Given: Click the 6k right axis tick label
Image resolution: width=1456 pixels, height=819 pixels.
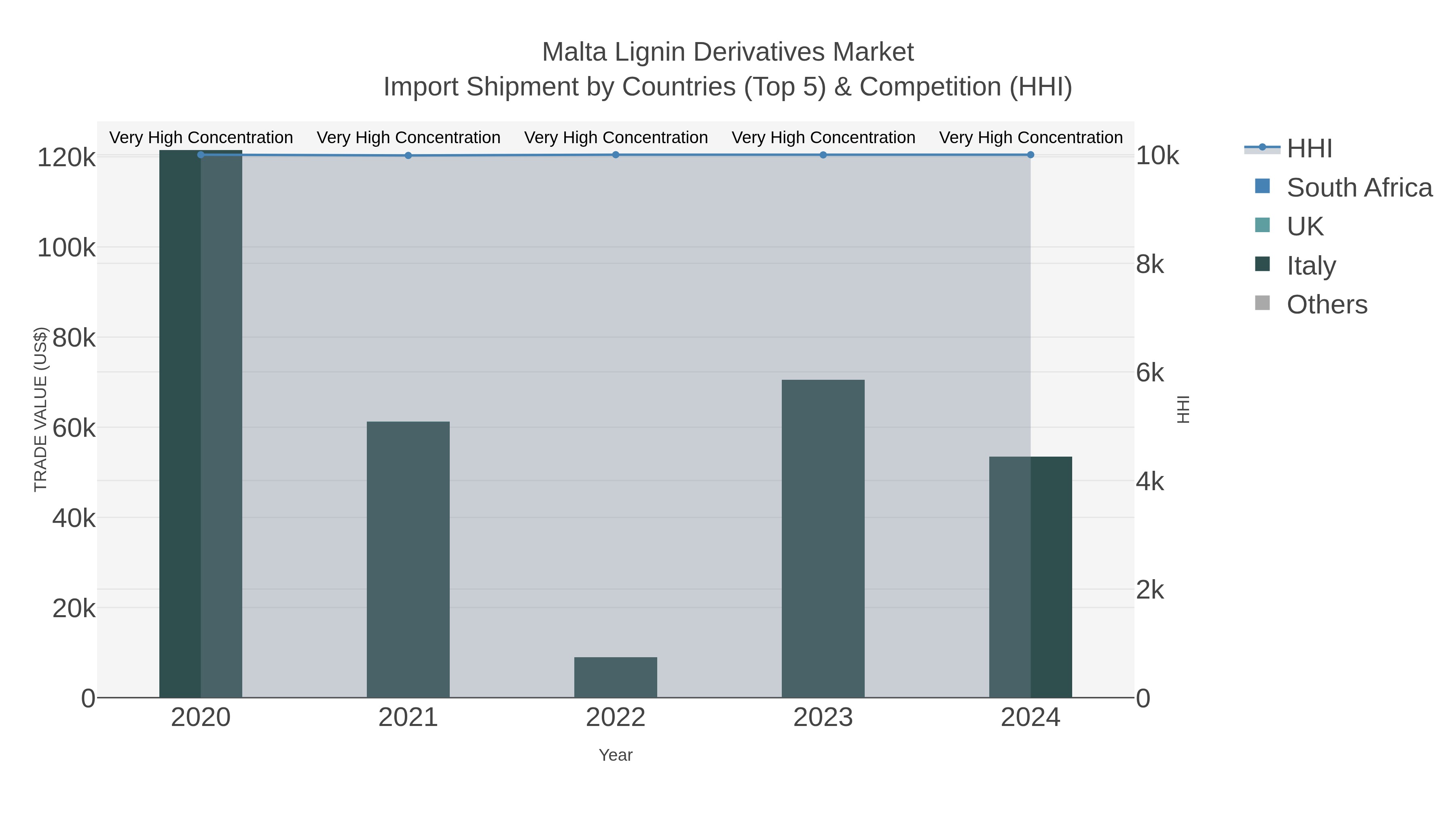Looking at the screenshot, I should click(x=1150, y=373).
